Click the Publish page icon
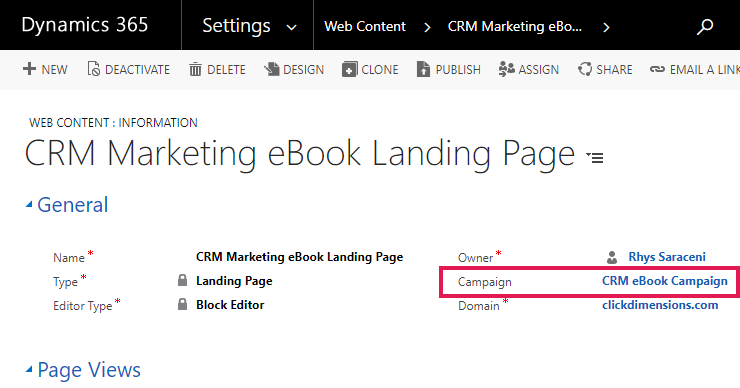740x388 pixels. pyautogui.click(x=423, y=69)
